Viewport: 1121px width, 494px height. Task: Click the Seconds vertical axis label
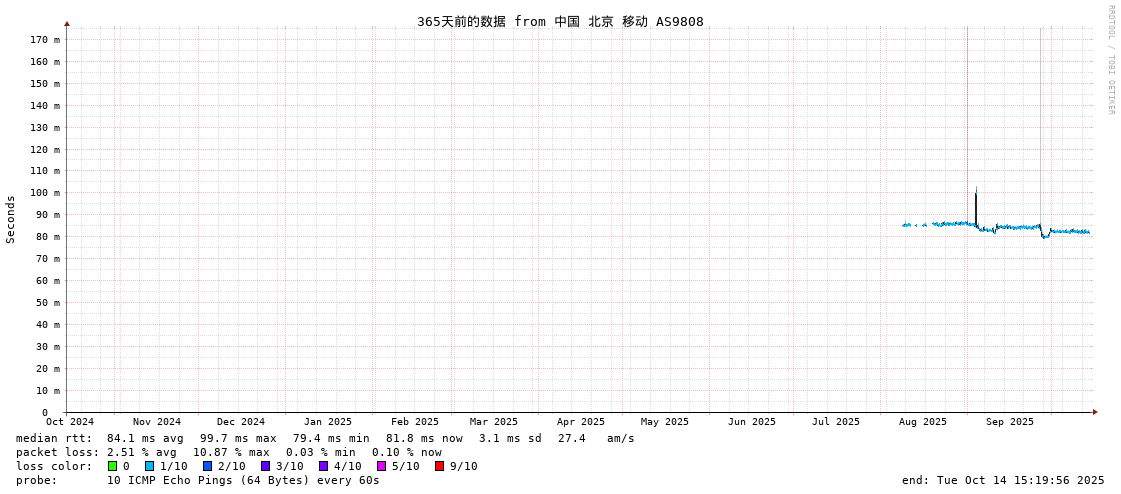point(11,219)
